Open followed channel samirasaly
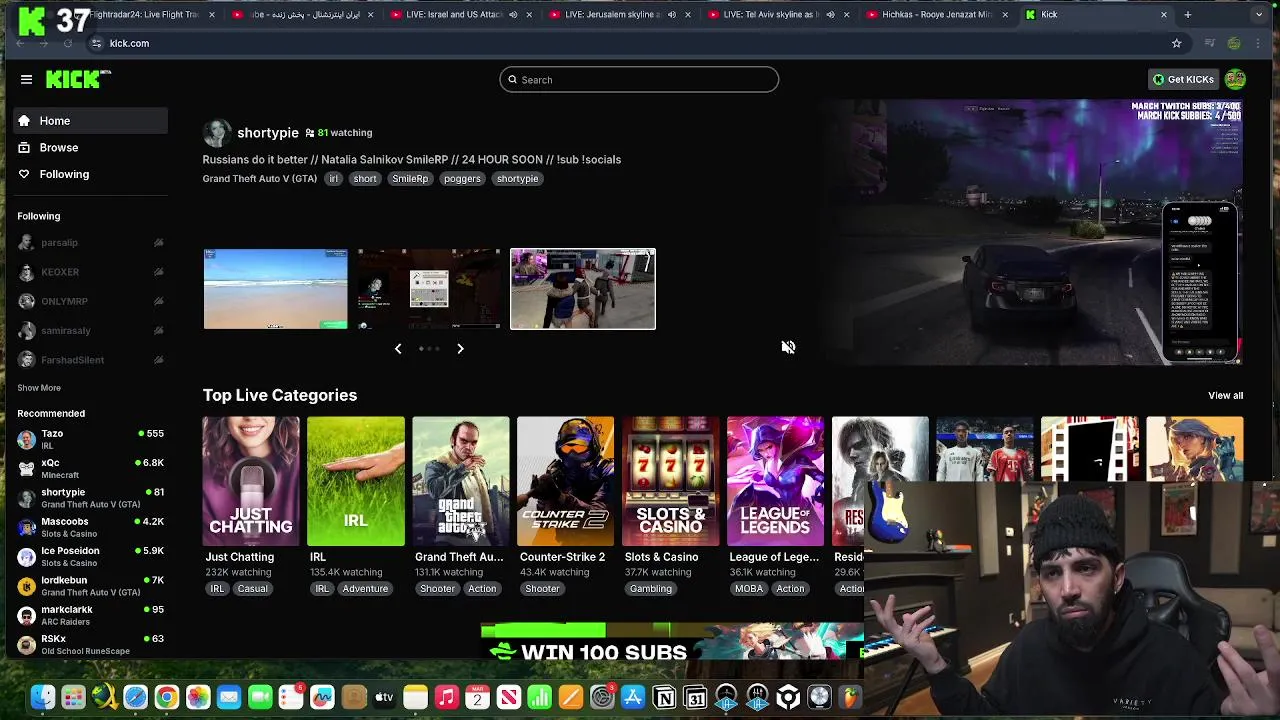1280x720 pixels. click(91, 330)
